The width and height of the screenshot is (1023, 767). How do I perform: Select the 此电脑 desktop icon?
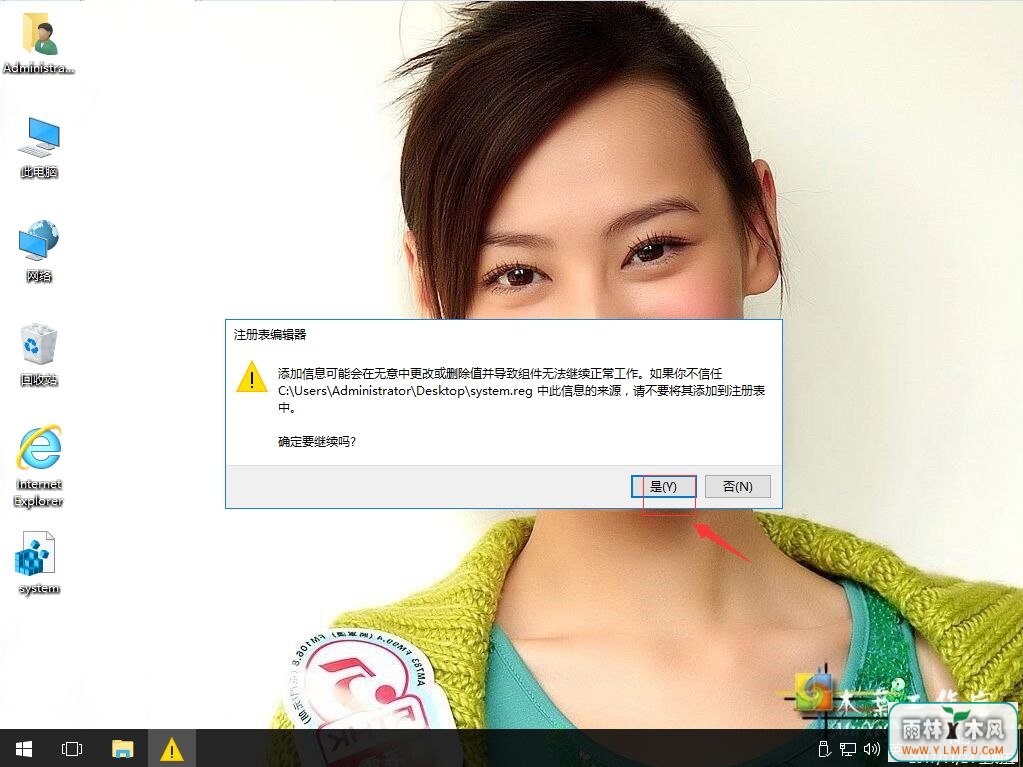(39, 147)
